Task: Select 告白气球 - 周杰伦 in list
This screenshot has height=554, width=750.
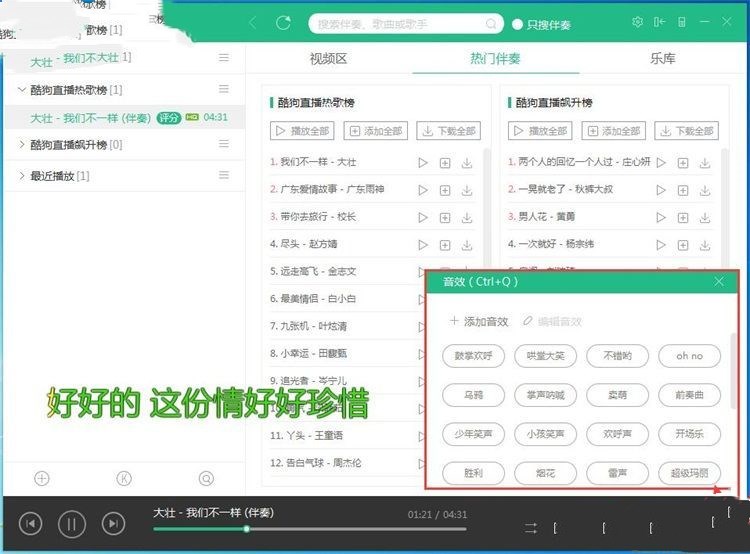Action: pyautogui.click(x=316, y=463)
